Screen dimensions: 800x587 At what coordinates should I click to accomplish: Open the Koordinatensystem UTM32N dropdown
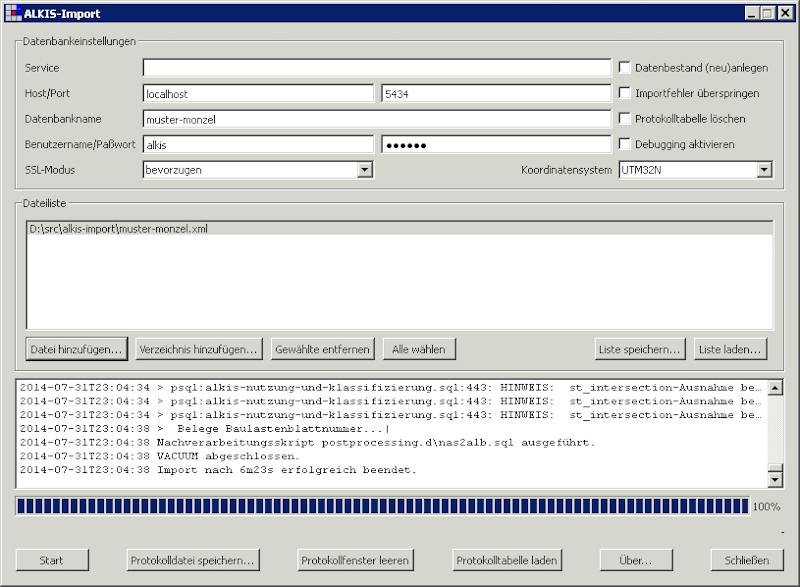coord(764,170)
